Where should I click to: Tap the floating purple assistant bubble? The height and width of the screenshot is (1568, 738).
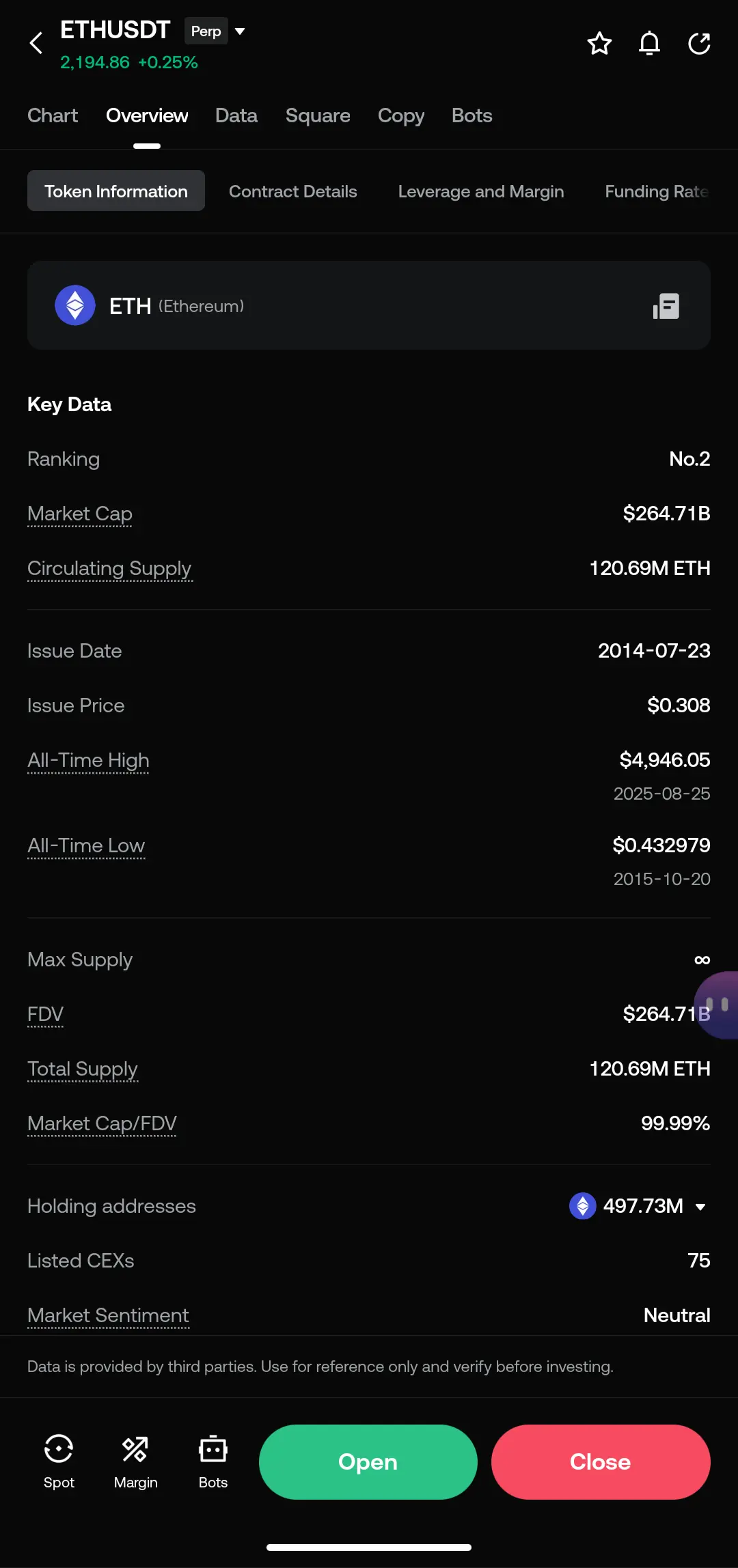click(719, 1005)
